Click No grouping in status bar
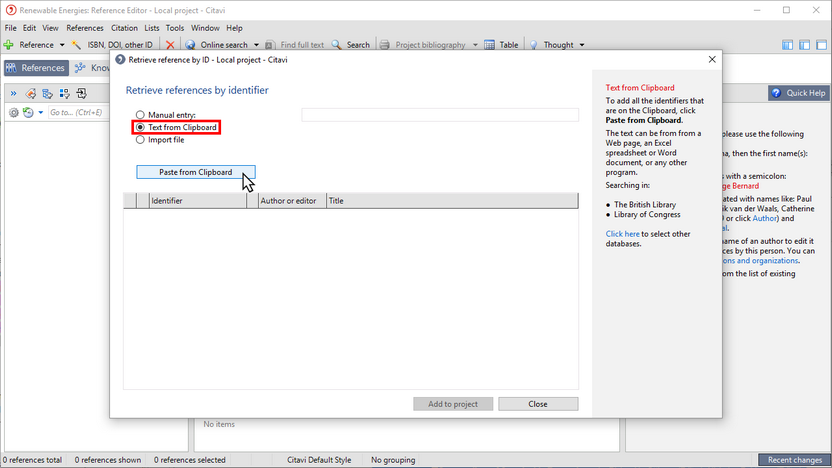This screenshot has width=832, height=468. click(393, 460)
